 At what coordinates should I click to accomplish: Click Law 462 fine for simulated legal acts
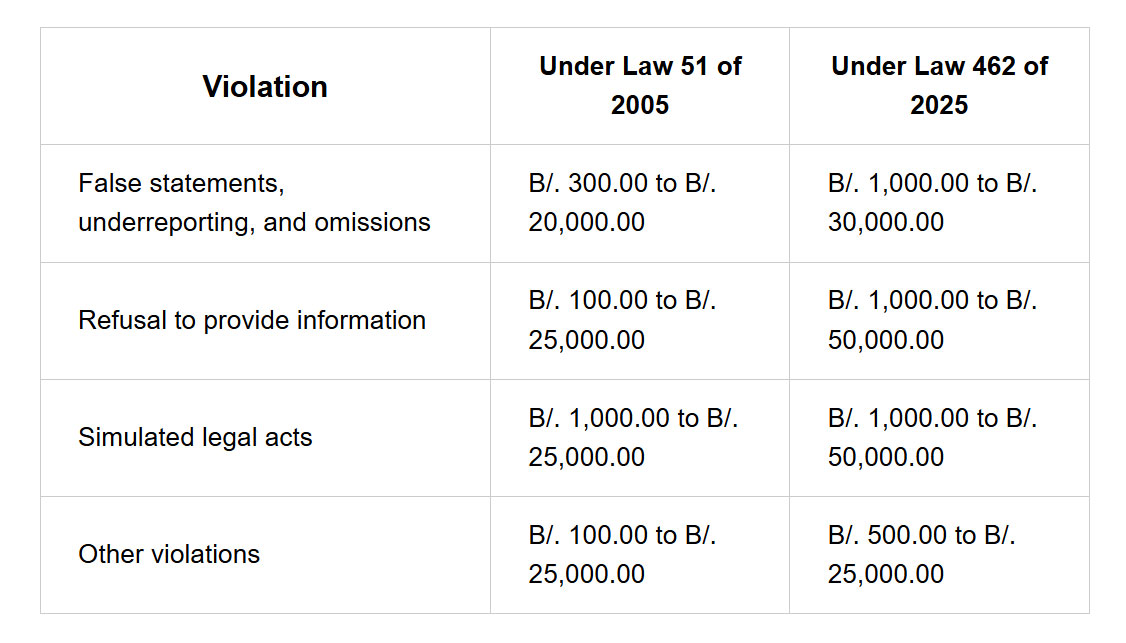[939, 438]
